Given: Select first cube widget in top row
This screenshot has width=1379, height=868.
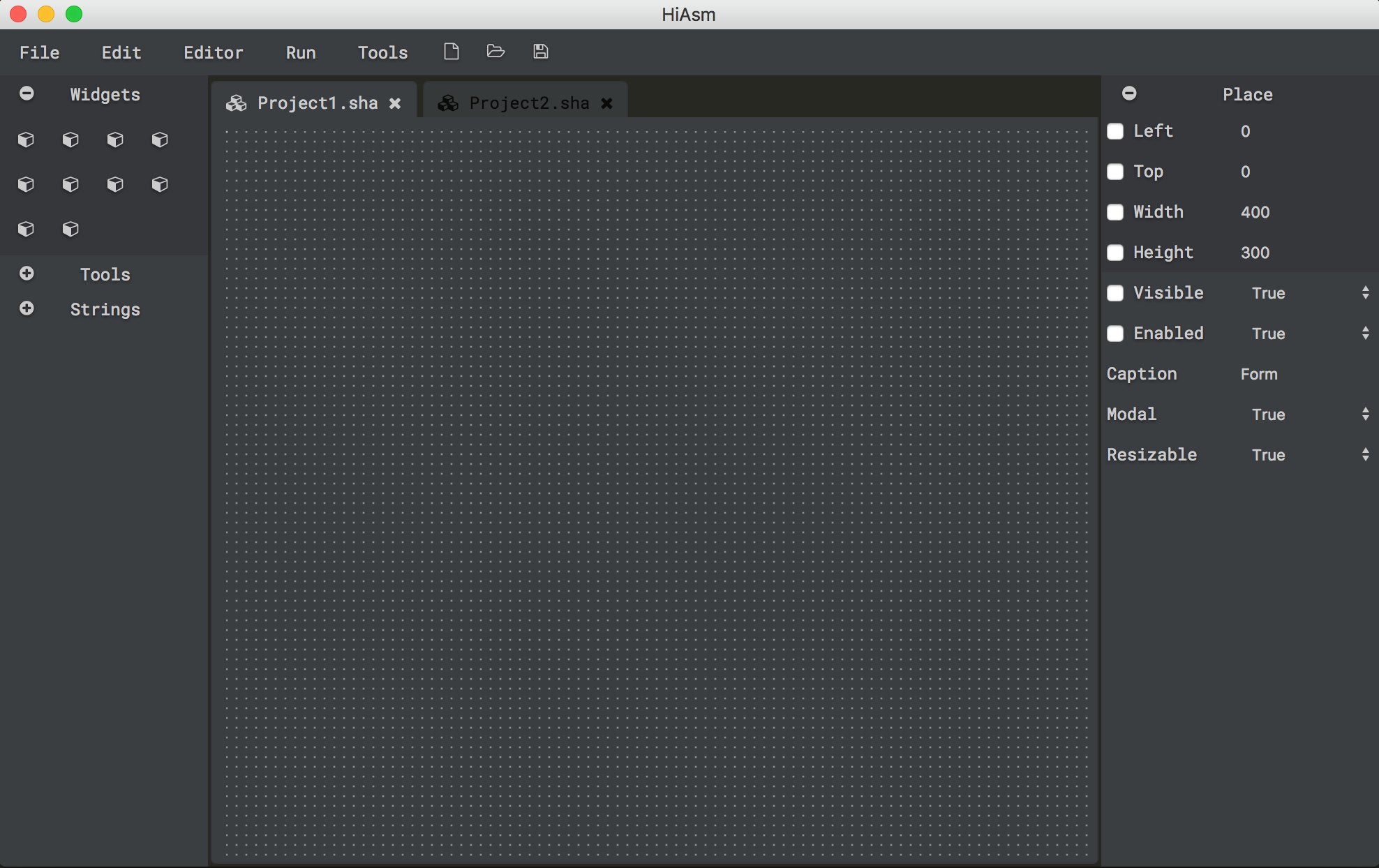Looking at the screenshot, I should (x=26, y=140).
